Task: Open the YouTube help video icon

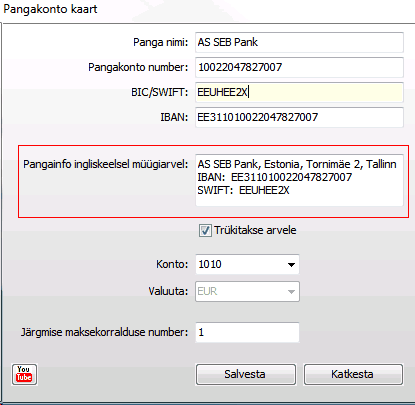Action: 24,374
